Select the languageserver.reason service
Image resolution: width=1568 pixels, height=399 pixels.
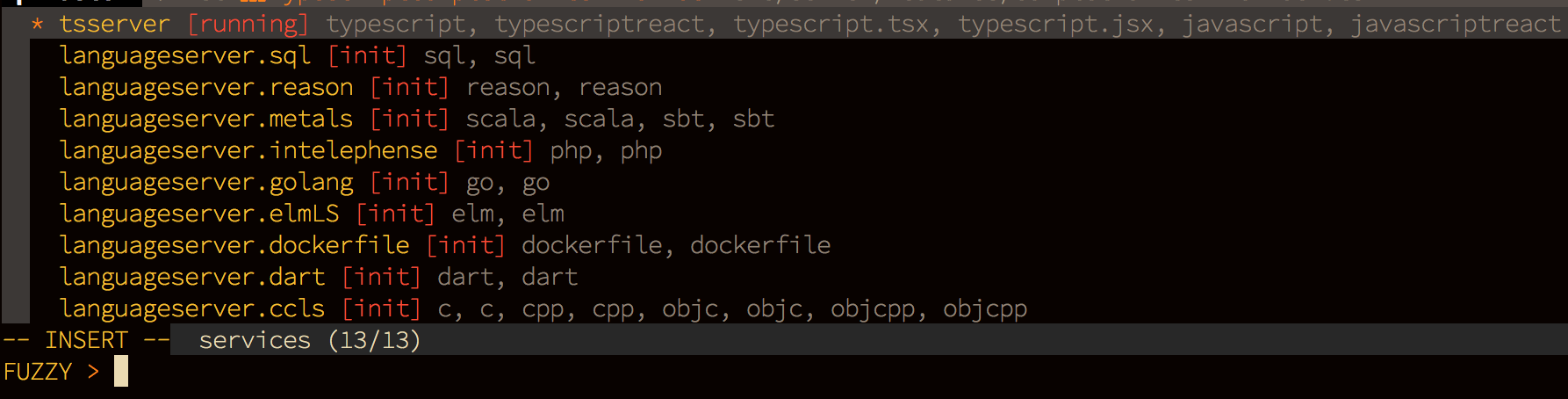(x=798, y=87)
